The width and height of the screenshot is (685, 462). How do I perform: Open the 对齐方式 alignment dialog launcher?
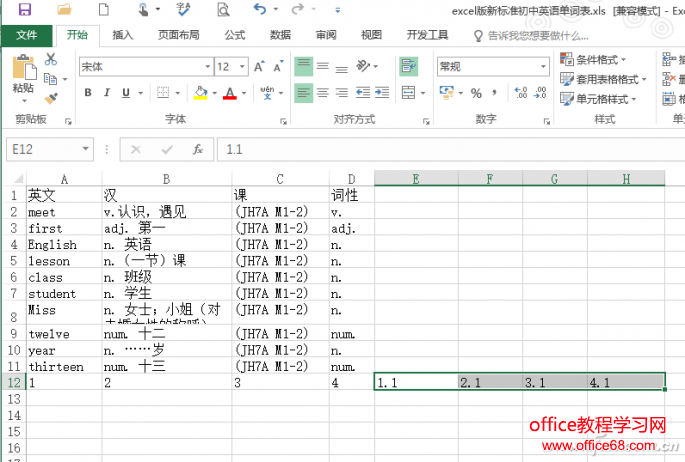pyautogui.click(x=426, y=121)
